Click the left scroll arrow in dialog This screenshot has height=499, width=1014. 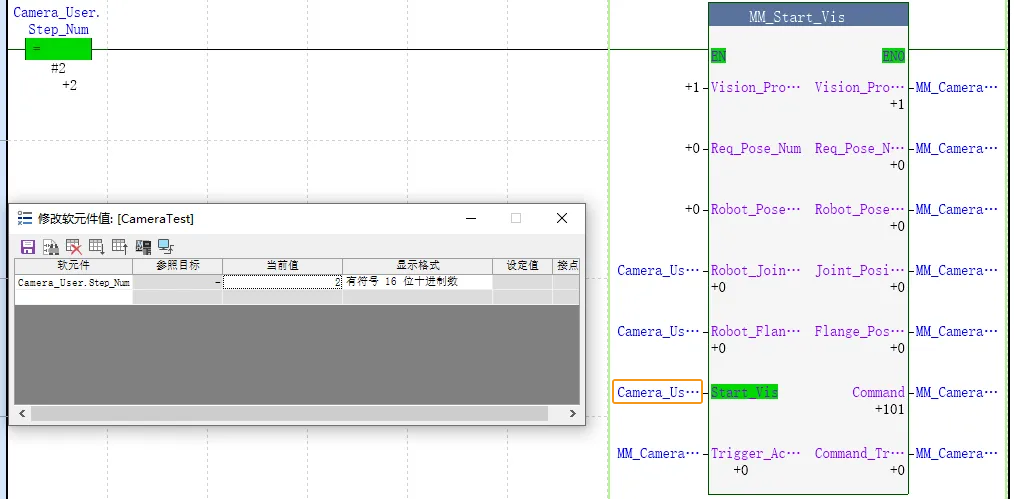click(x=23, y=414)
